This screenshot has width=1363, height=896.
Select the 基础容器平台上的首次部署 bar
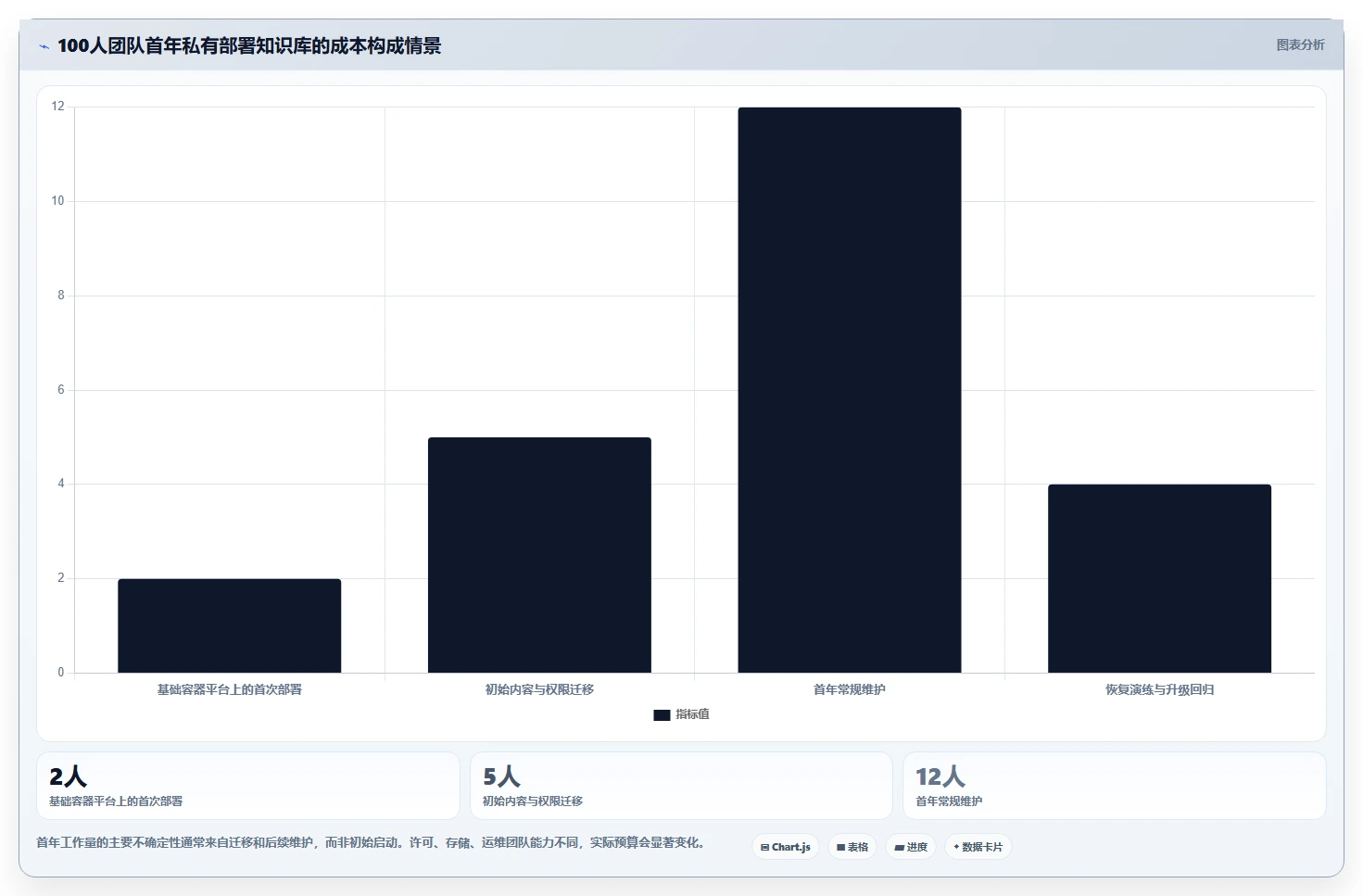(x=229, y=625)
